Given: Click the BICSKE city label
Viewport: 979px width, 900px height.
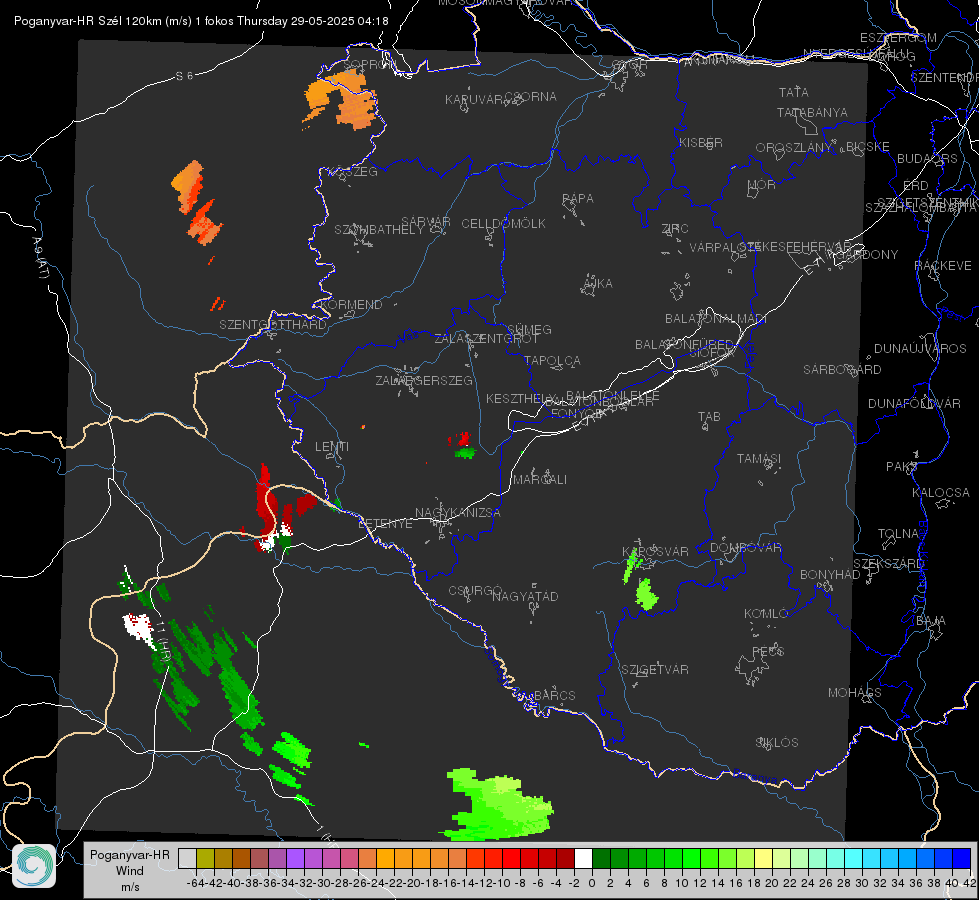Looking at the screenshot, I should pyautogui.click(x=868, y=146).
